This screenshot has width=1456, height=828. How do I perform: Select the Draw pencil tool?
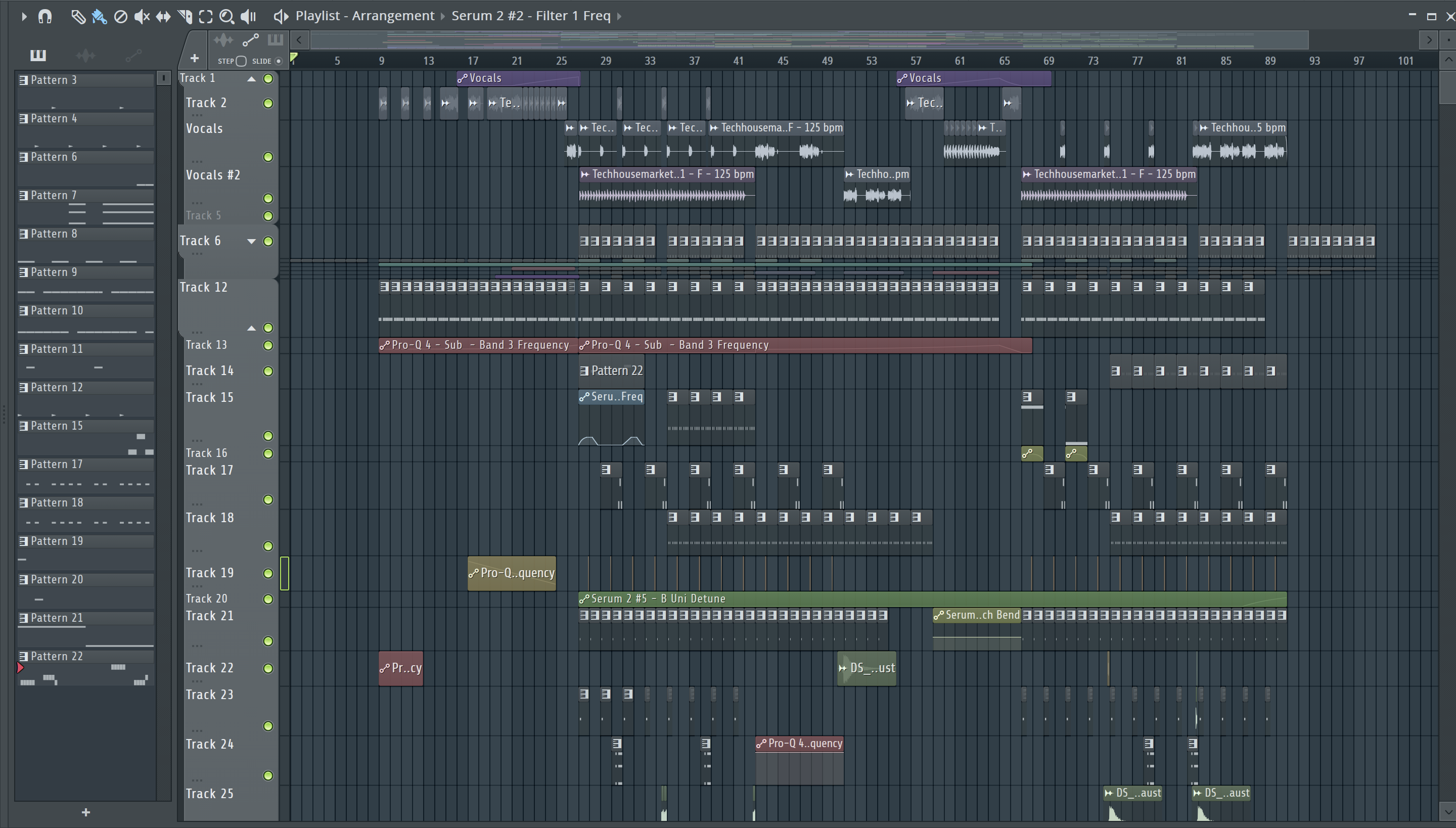point(78,17)
